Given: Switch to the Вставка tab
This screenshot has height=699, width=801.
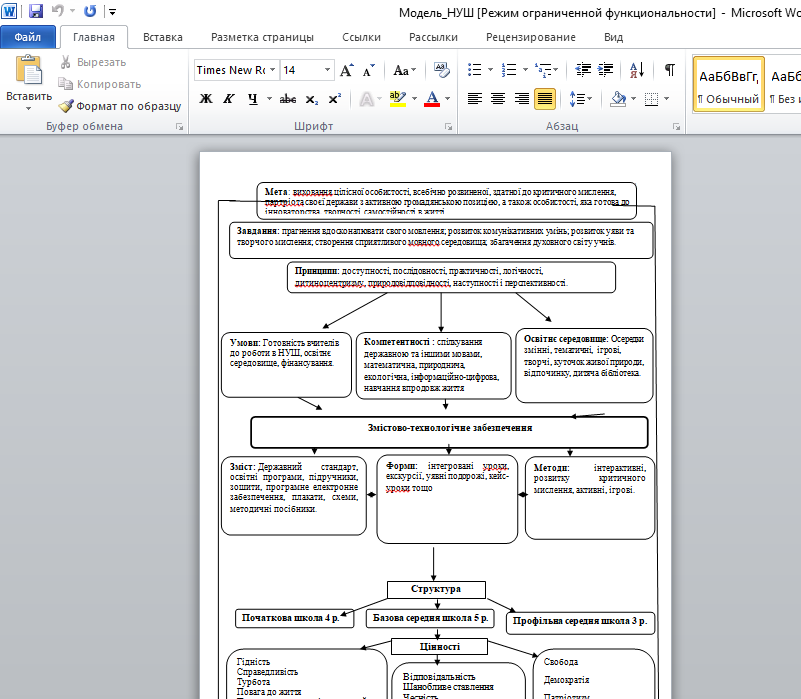Looking at the screenshot, I should pyautogui.click(x=162, y=37).
